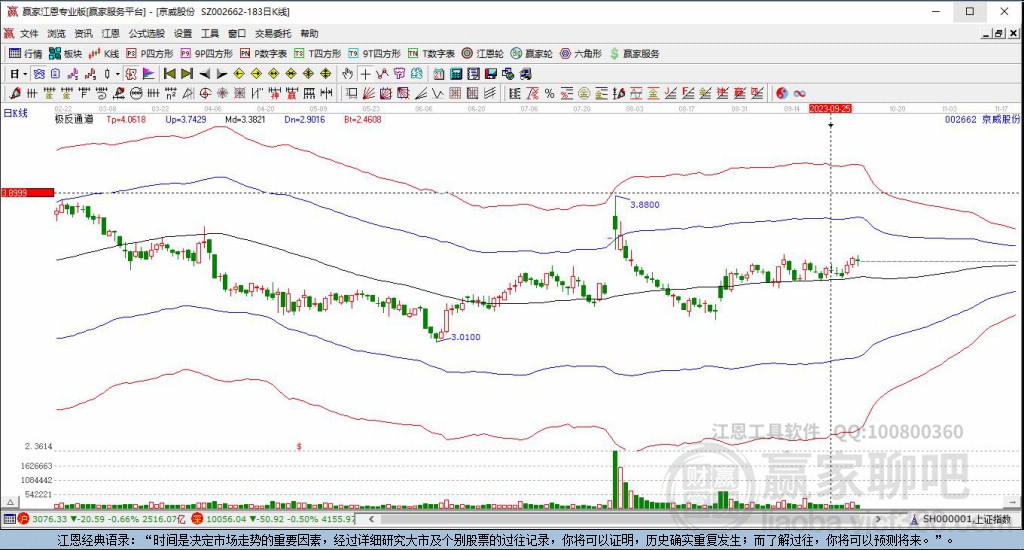This screenshot has height=550, width=1024.
Task: Click the 3076.33 Shanghai index status value
Action: click(50, 519)
